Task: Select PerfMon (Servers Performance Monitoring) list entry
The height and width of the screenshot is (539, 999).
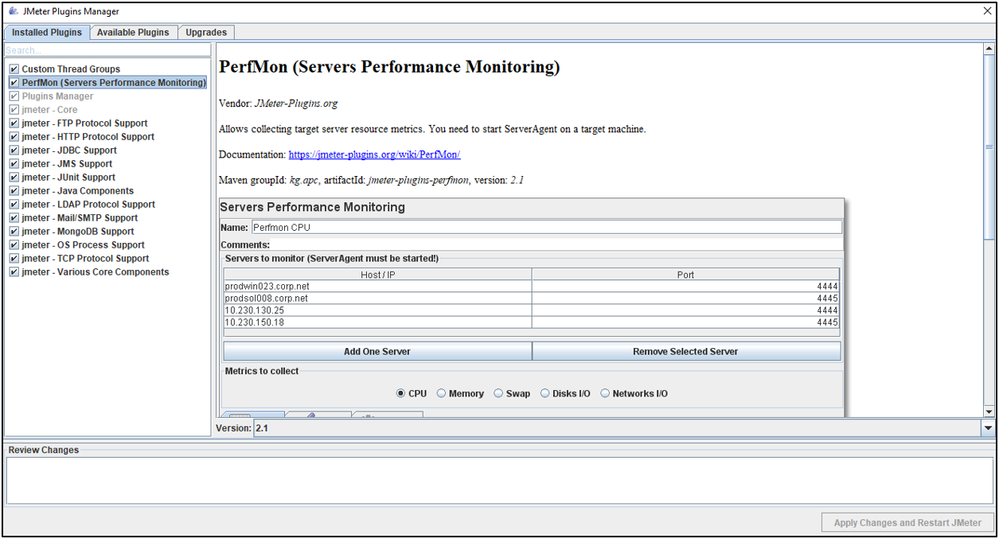Action: click(114, 82)
